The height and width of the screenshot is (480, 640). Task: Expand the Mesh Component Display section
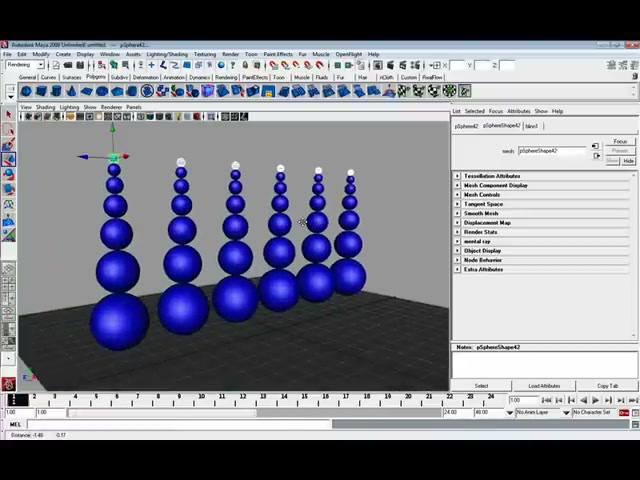pyautogui.click(x=457, y=185)
